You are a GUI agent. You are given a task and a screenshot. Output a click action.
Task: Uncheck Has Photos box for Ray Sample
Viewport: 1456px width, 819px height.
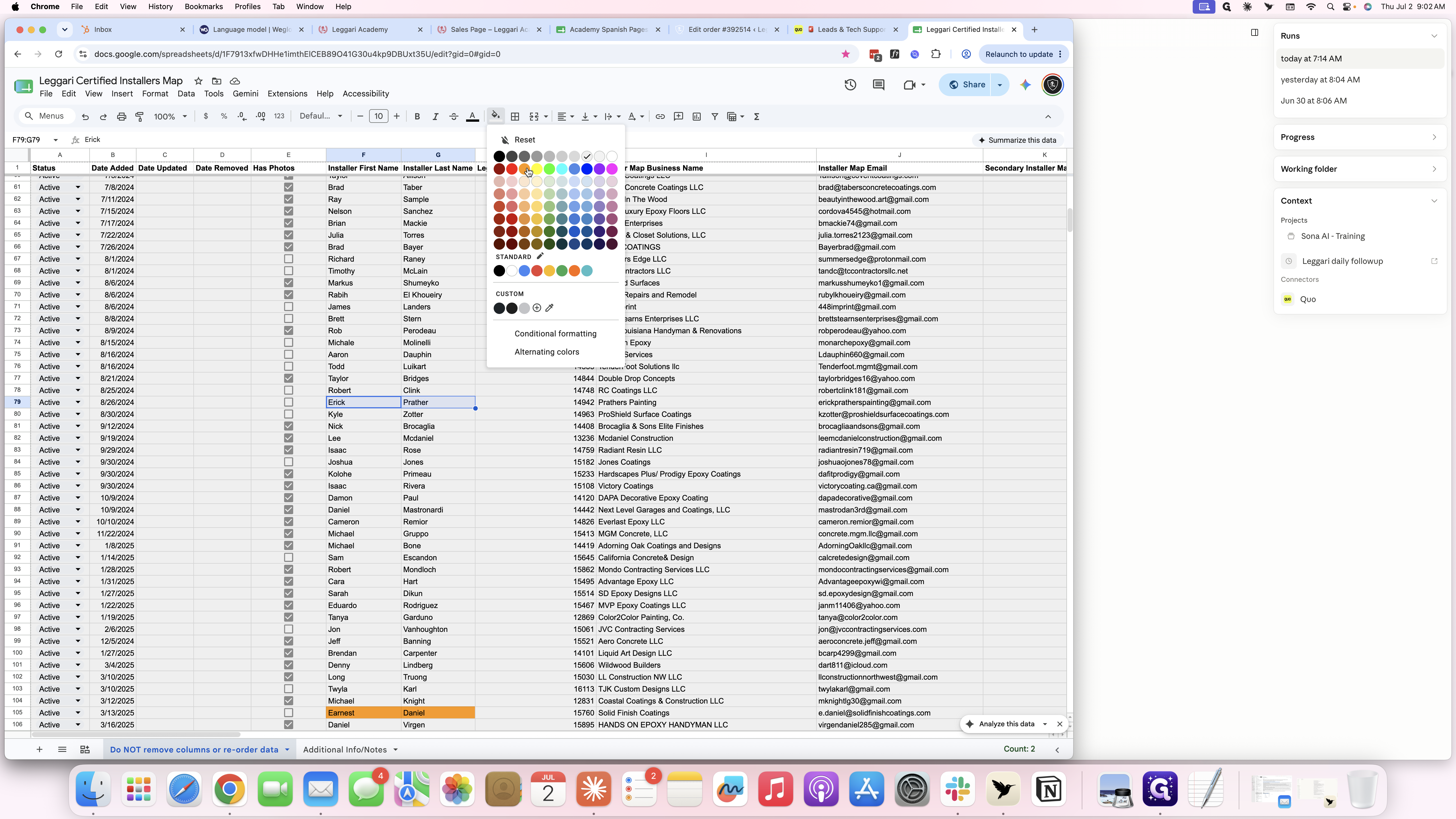[288, 199]
